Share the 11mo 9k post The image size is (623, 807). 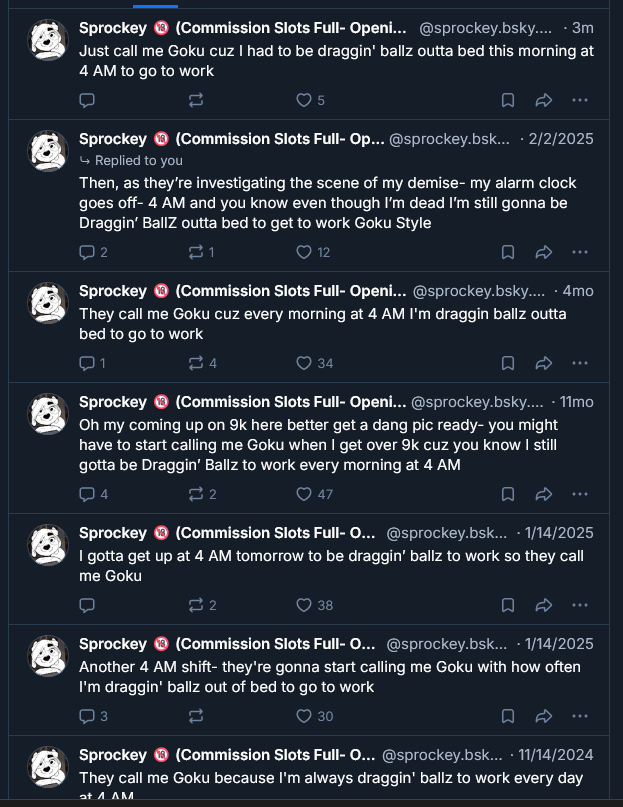pos(544,494)
